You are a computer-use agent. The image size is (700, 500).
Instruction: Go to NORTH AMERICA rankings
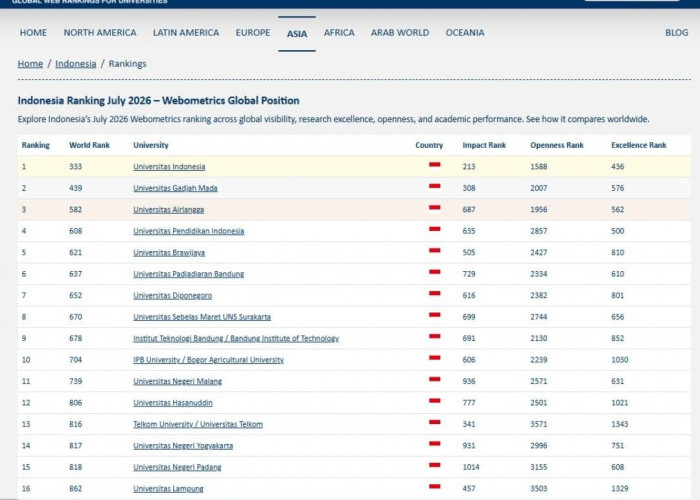click(x=100, y=33)
